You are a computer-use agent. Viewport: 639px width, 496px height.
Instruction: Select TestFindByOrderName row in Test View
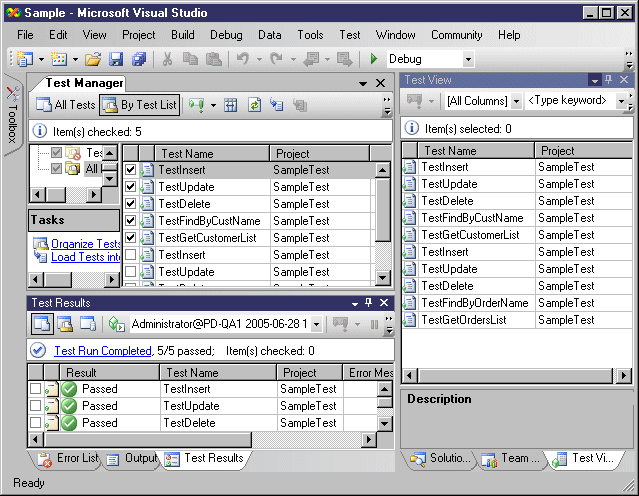(x=517, y=303)
